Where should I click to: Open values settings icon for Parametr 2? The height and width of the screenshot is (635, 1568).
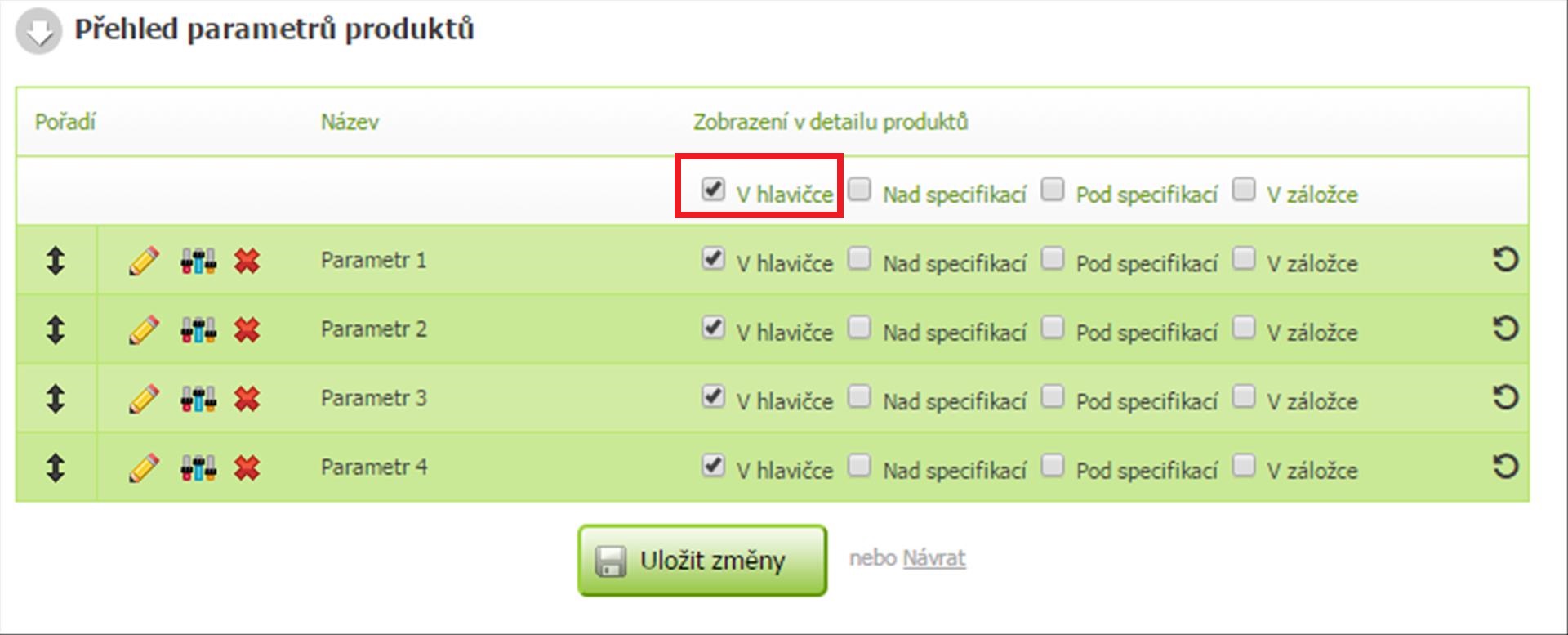(198, 330)
